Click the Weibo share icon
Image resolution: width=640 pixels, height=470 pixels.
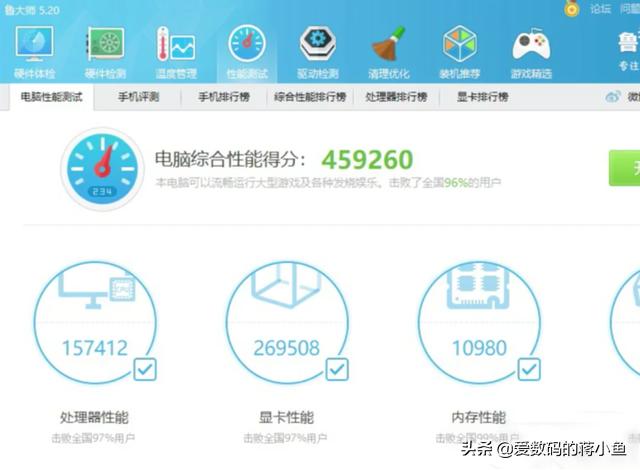613,97
